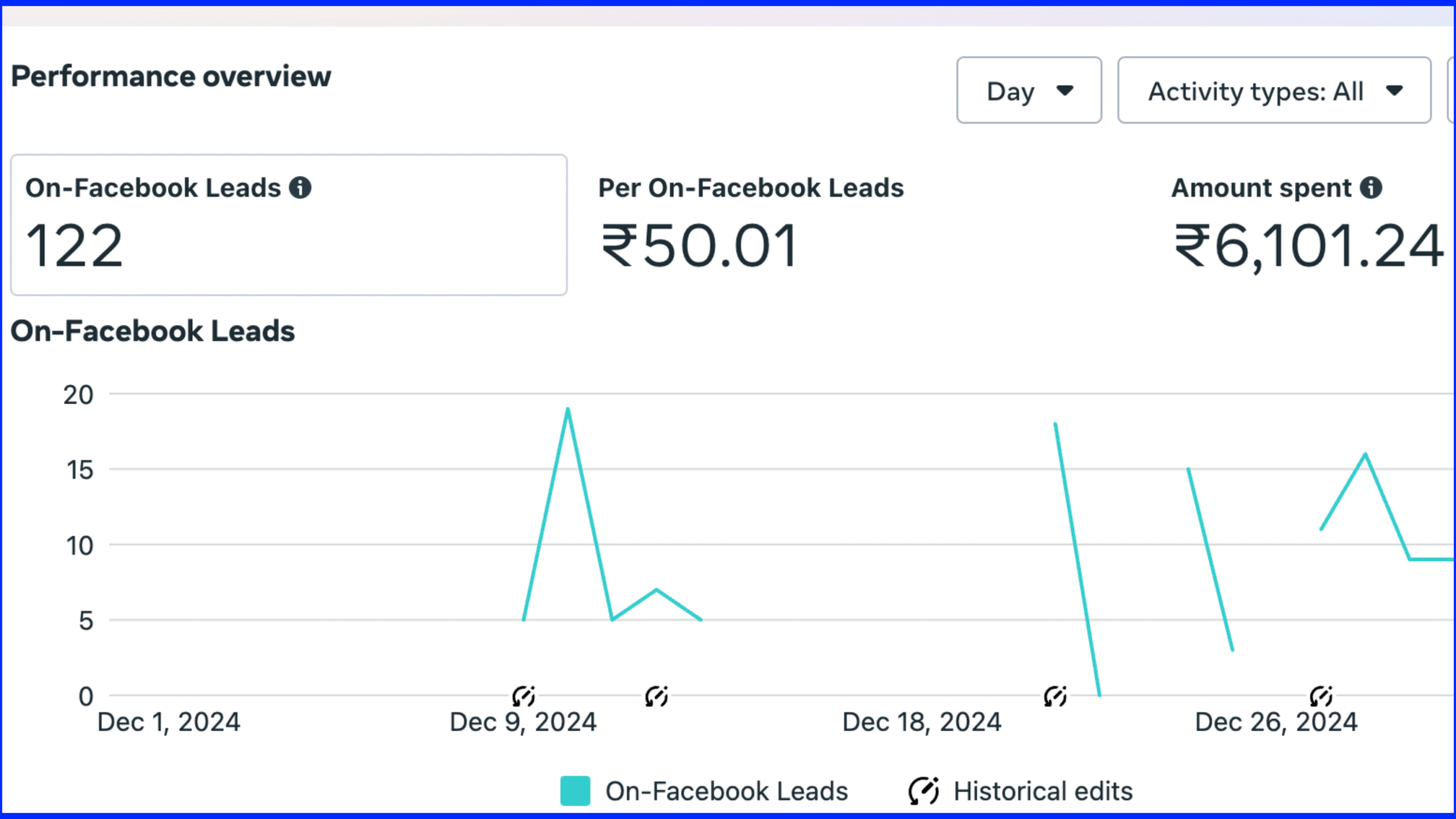Click historical edit marker after Dec 9
This screenshot has height=819, width=1456.
pos(656,696)
